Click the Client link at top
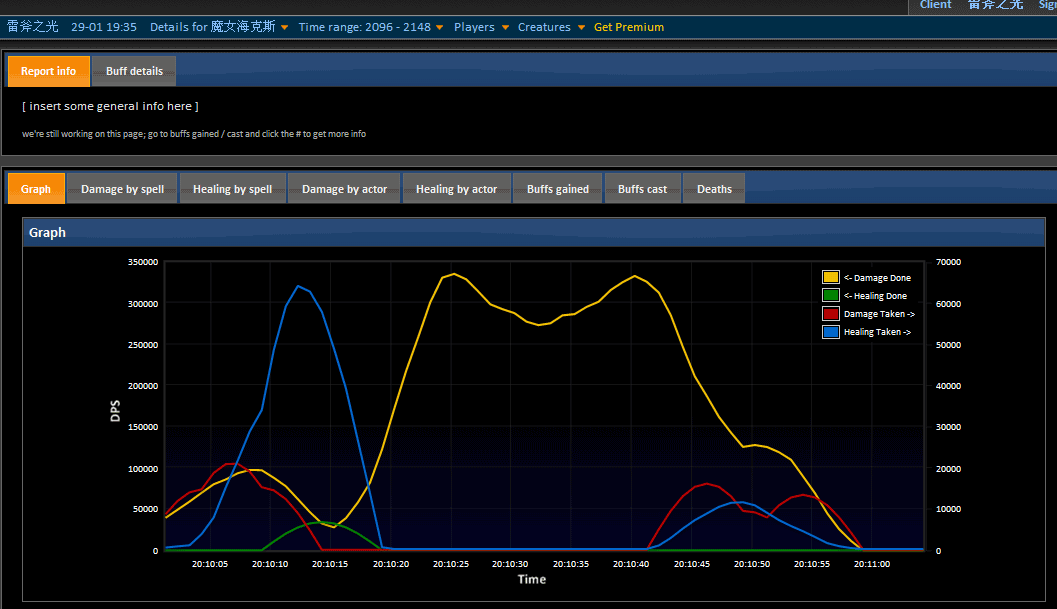 [x=936, y=5]
